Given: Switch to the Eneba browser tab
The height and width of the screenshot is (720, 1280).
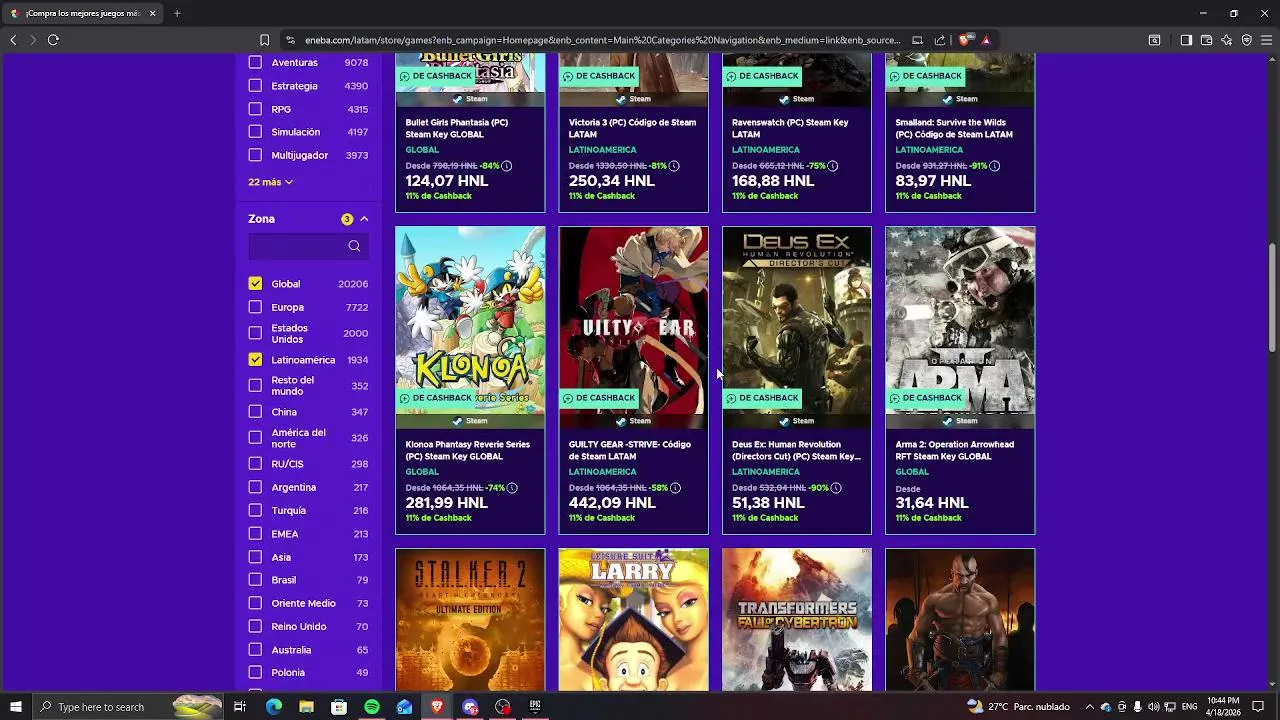Looking at the screenshot, I should (84, 13).
